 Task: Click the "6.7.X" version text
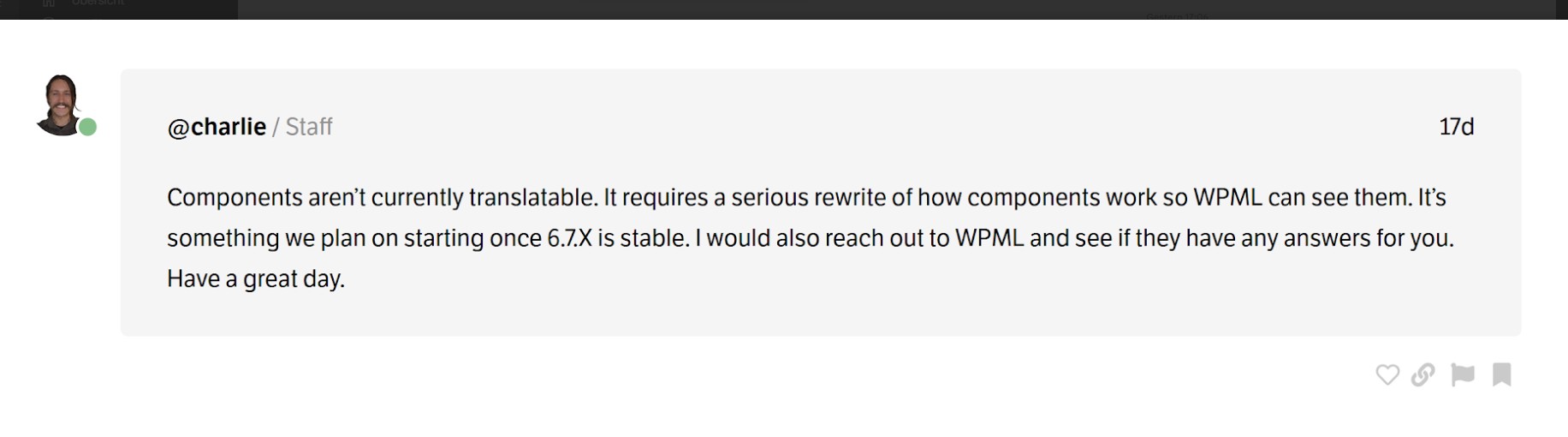[569, 238]
